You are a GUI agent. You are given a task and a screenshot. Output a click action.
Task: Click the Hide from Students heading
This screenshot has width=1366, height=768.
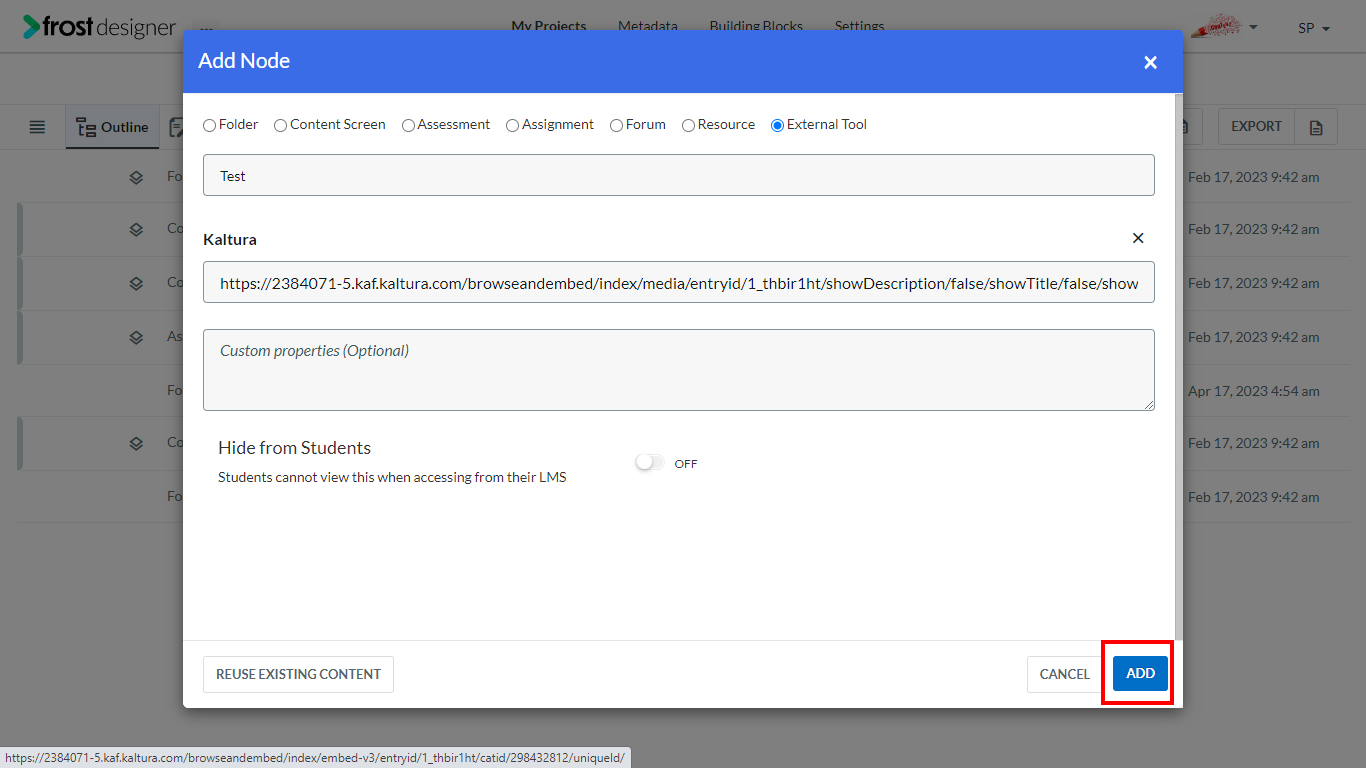point(294,448)
